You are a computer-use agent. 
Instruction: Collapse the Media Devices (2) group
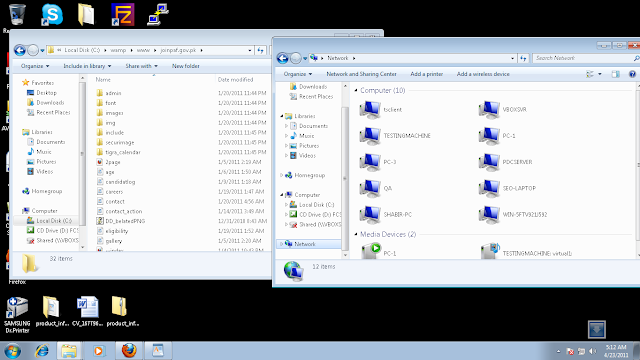pos(356,234)
